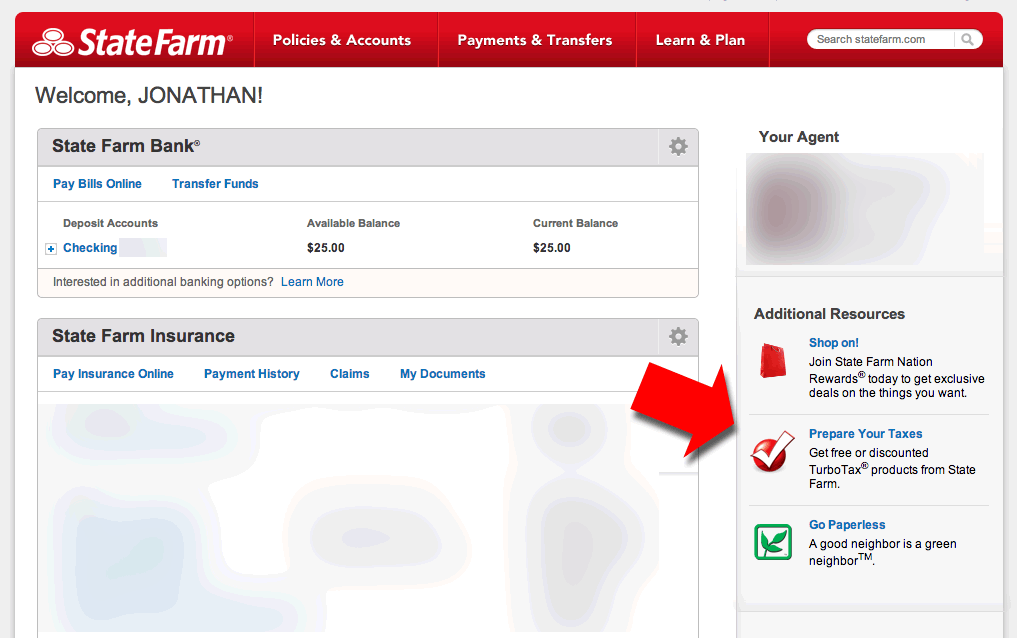Click the Current Balance $25.00 value
The image size is (1017, 638).
coord(552,248)
